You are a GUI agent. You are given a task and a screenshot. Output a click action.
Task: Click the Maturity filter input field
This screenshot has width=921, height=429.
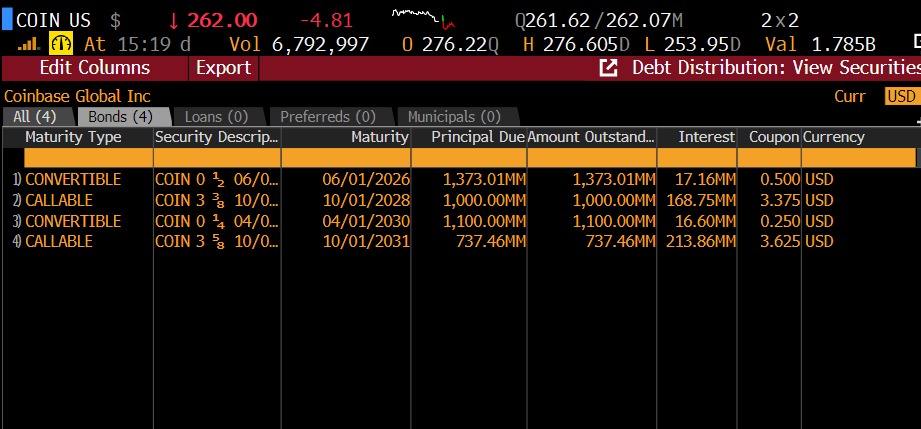coord(346,157)
